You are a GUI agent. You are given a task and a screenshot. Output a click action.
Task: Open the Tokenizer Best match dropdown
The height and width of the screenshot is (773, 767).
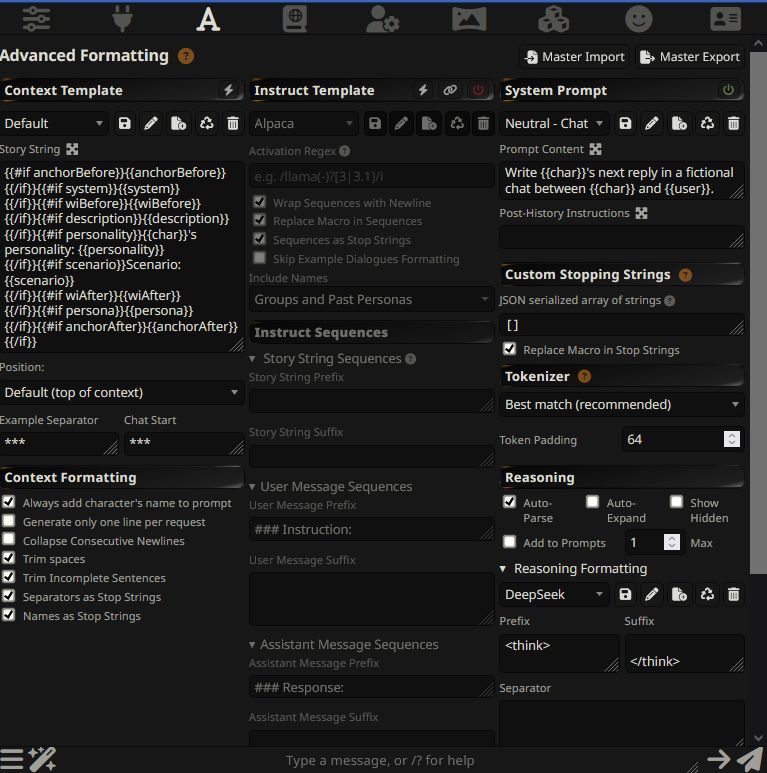(x=622, y=405)
